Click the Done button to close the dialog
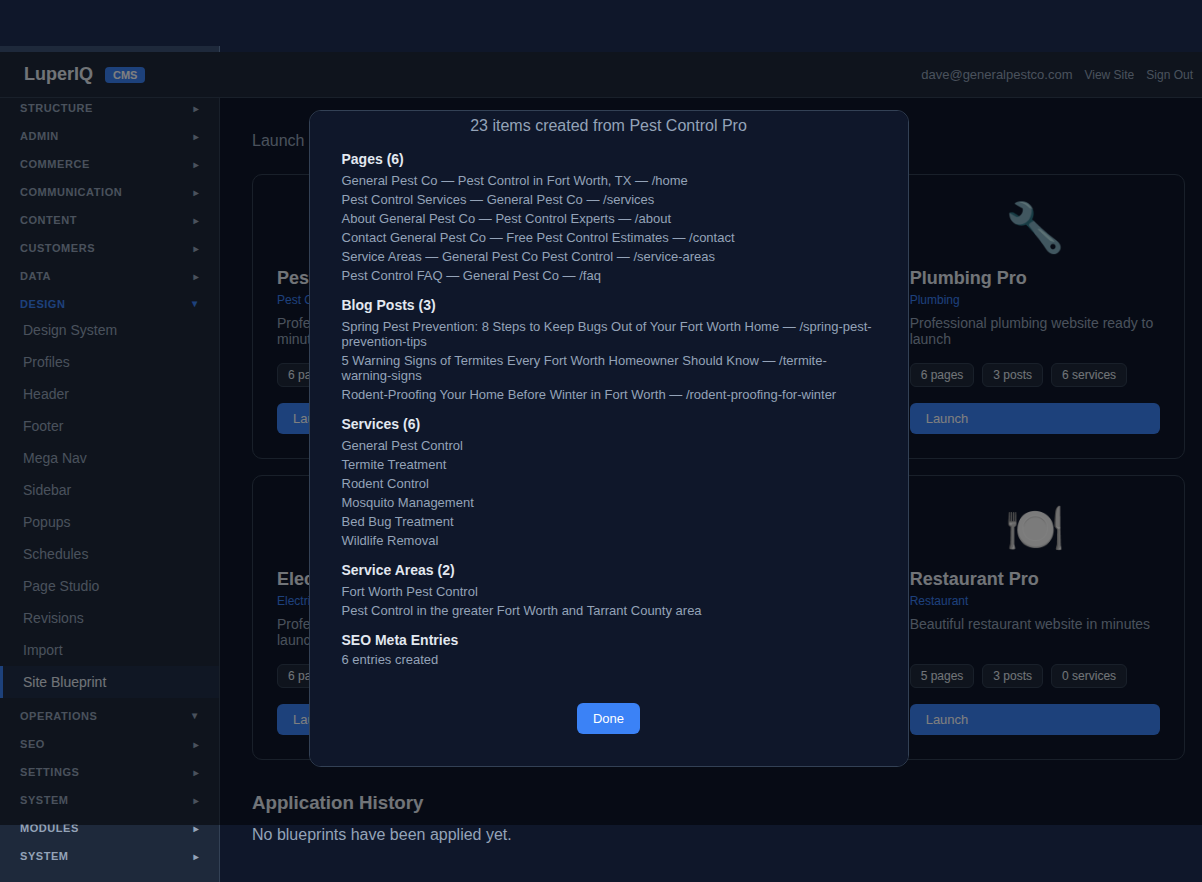1202x882 pixels. [x=608, y=718]
